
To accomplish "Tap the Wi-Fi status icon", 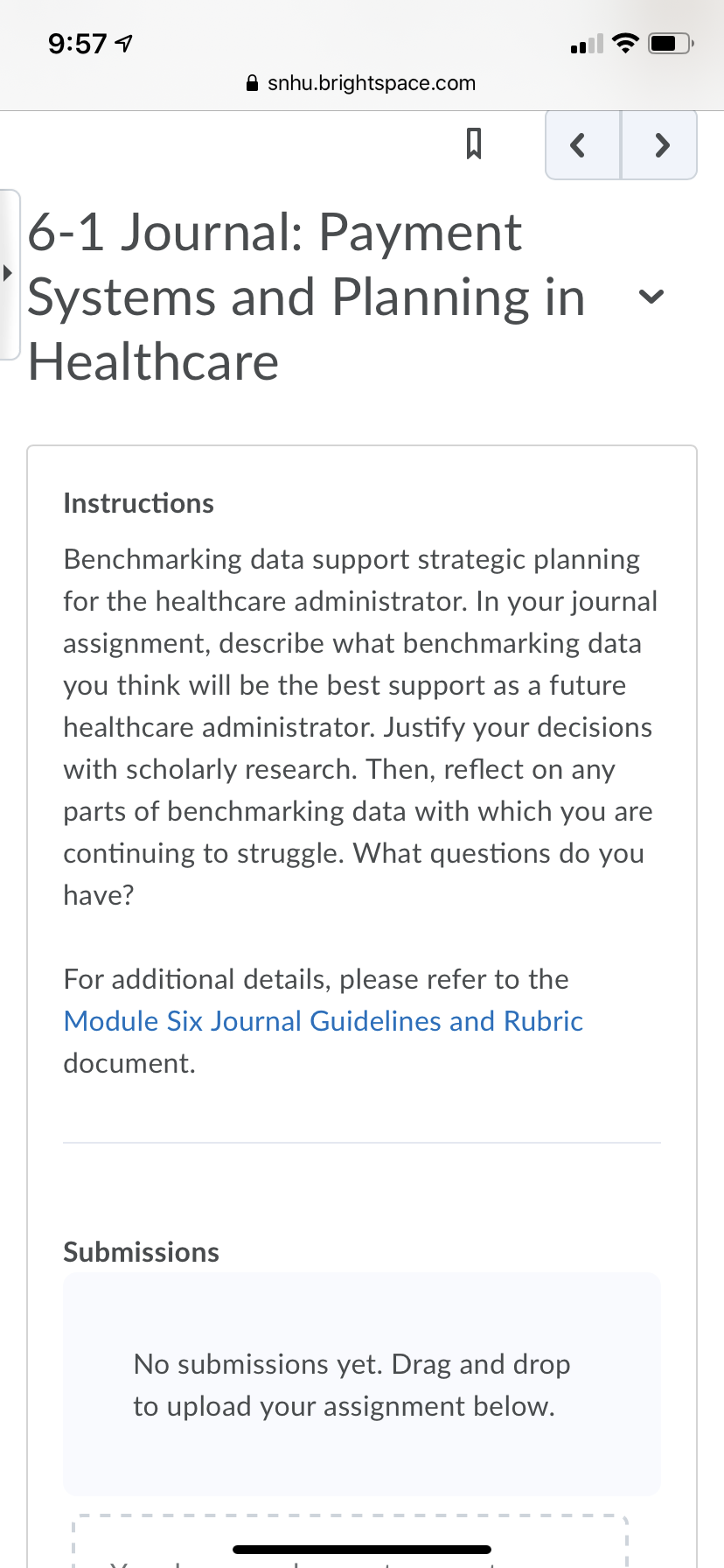I will coord(624,43).
